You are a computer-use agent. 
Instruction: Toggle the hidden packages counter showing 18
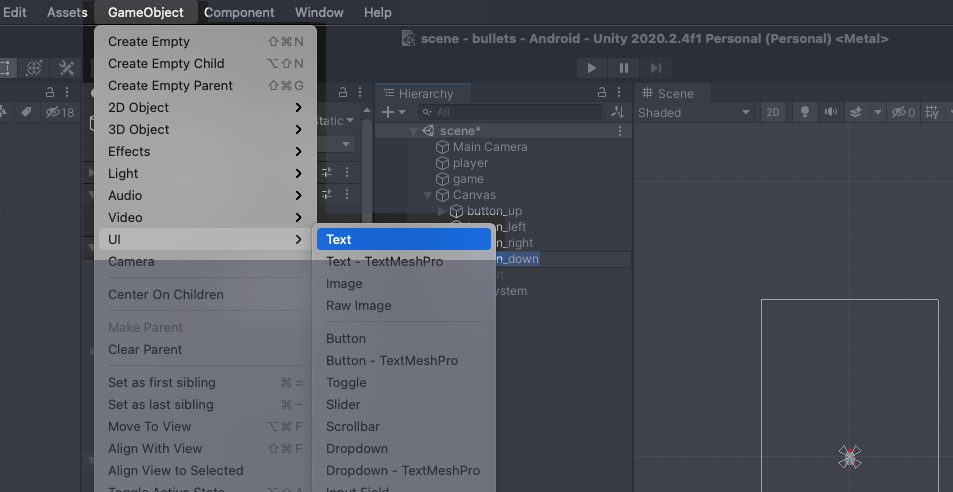pyautogui.click(x=60, y=112)
